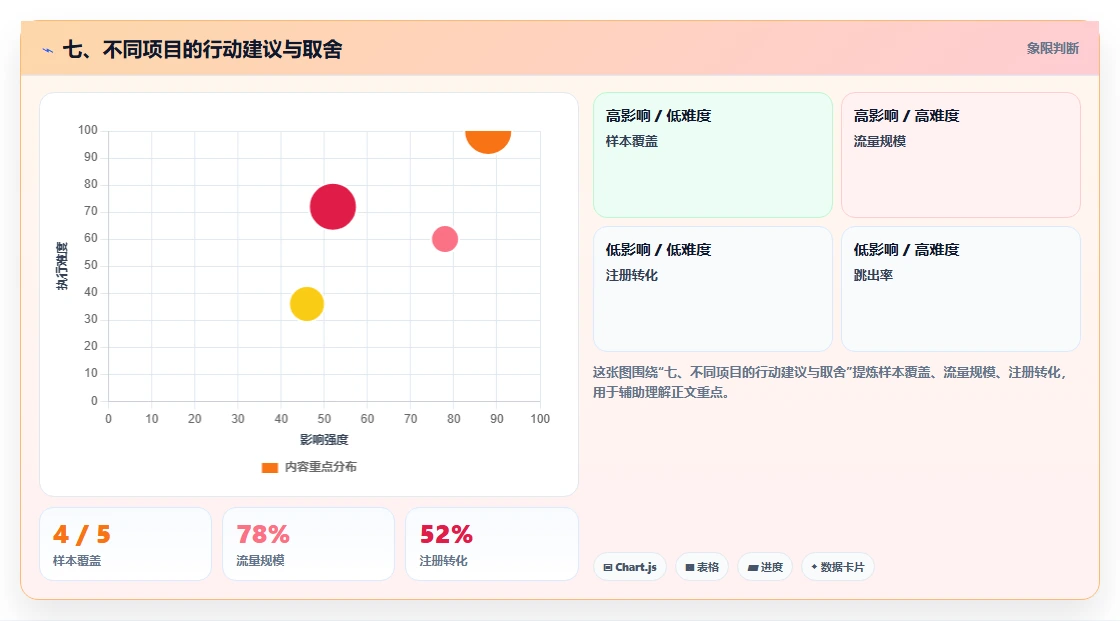The height and width of the screenshot is (621, 1120).
Task: Click the icon inside the 表格 chip
Action: tap(690, 567)
